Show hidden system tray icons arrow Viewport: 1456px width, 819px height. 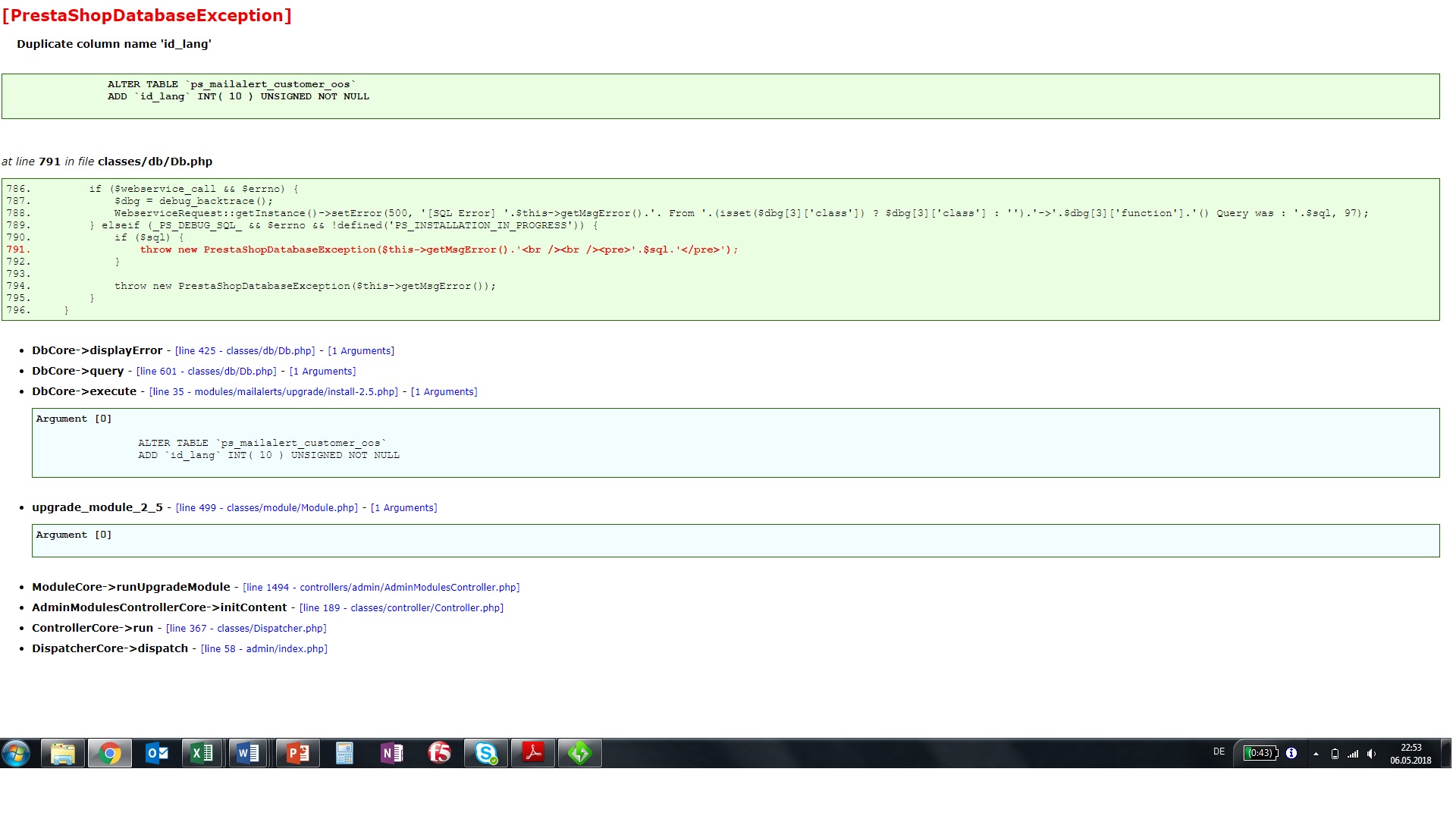1316,754
